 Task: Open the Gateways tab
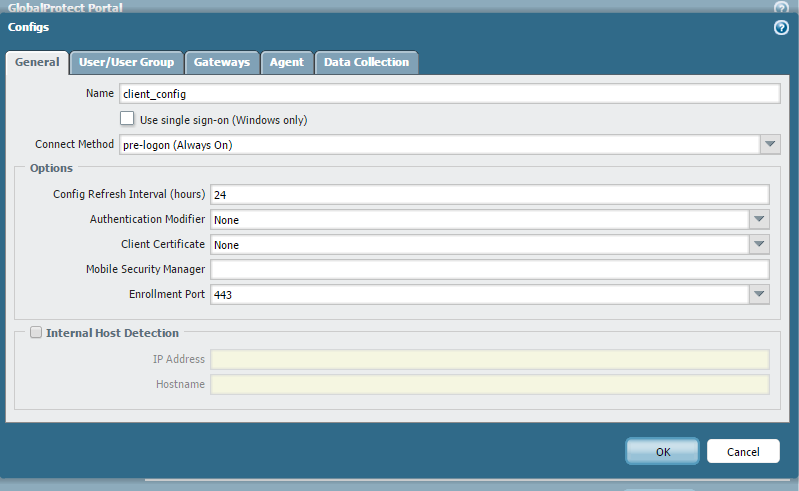222,63
